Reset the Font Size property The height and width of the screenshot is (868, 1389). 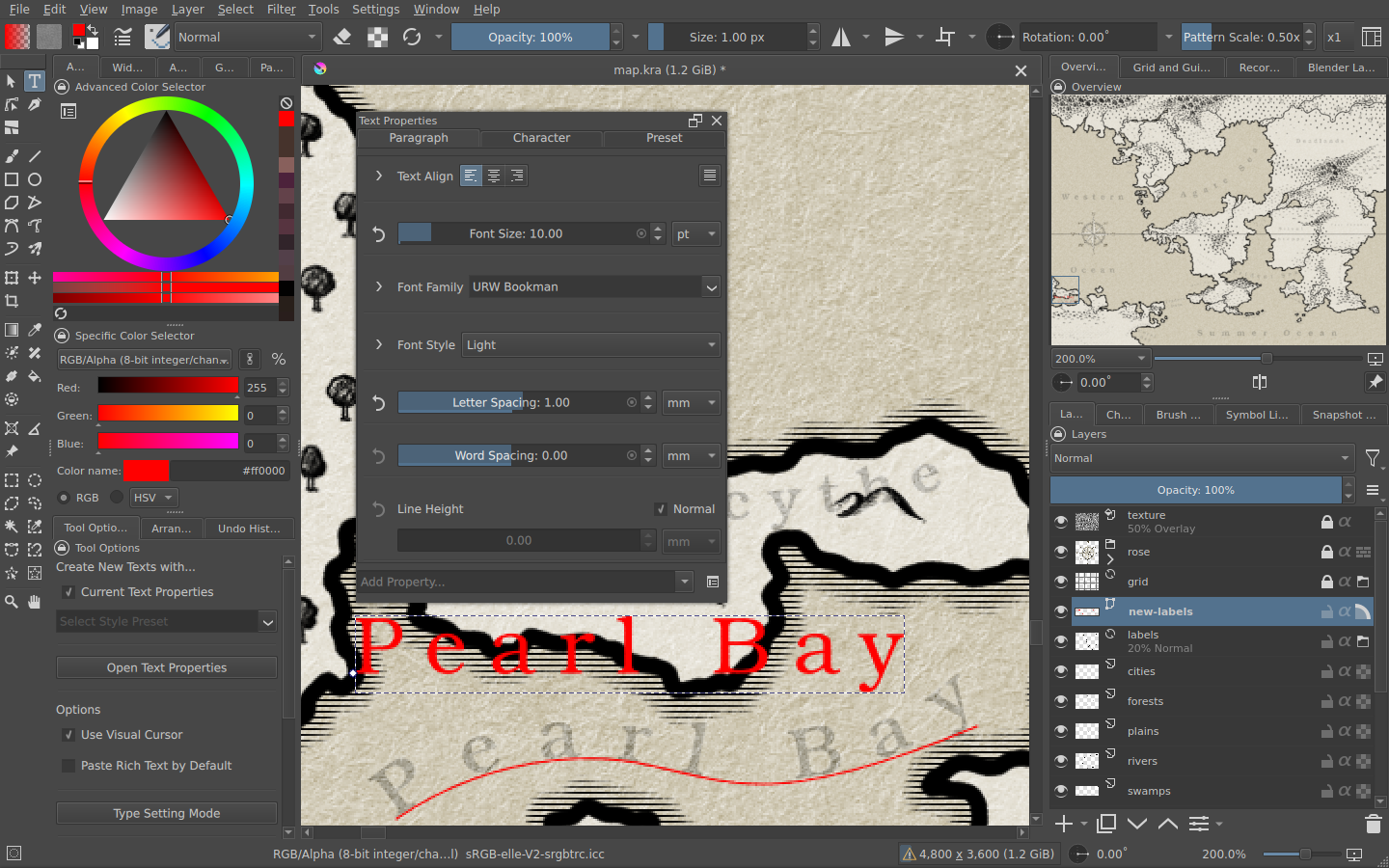(x=379, y=233)
